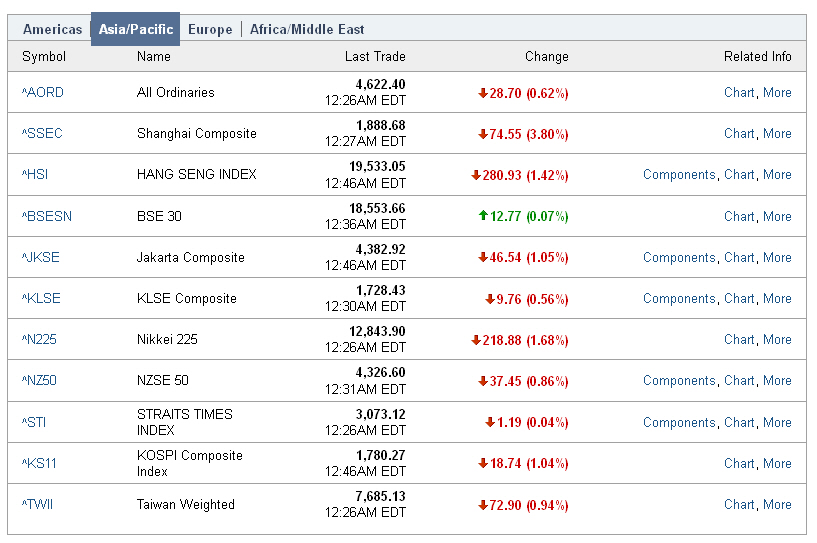Click More for Taiwan Weighted

(x=777, y=505)
